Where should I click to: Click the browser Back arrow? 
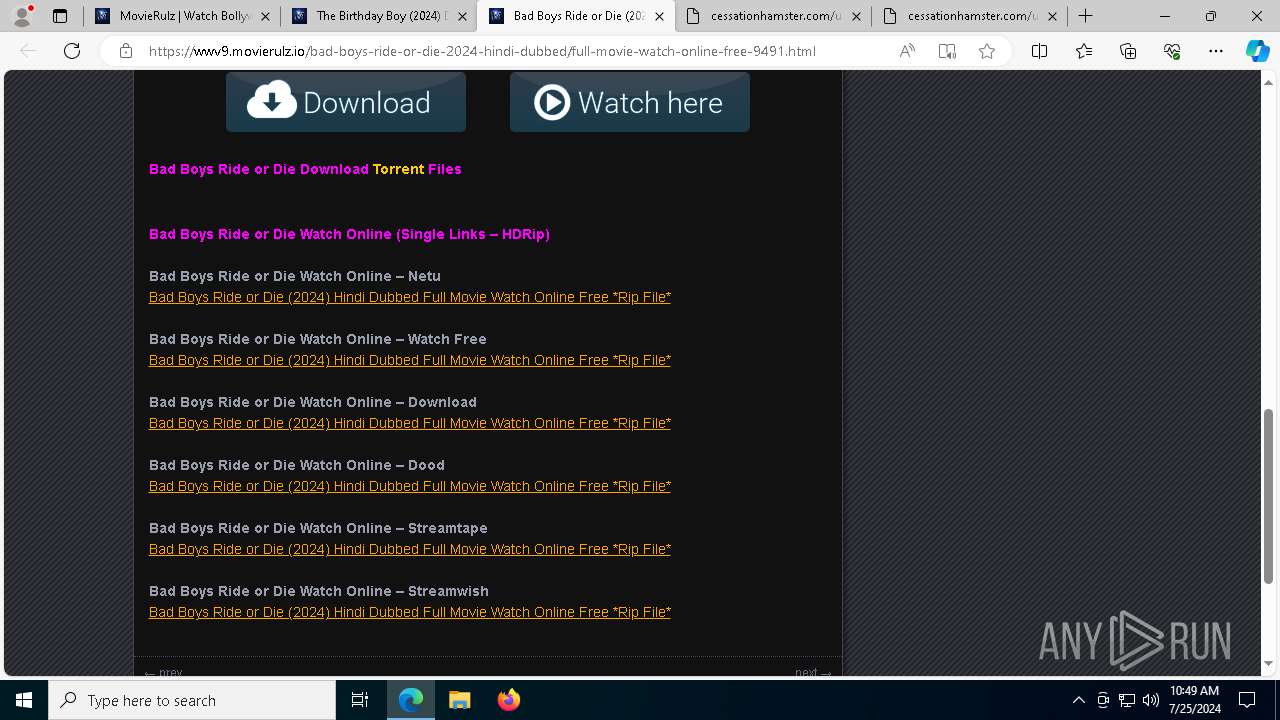coord(28,51)
